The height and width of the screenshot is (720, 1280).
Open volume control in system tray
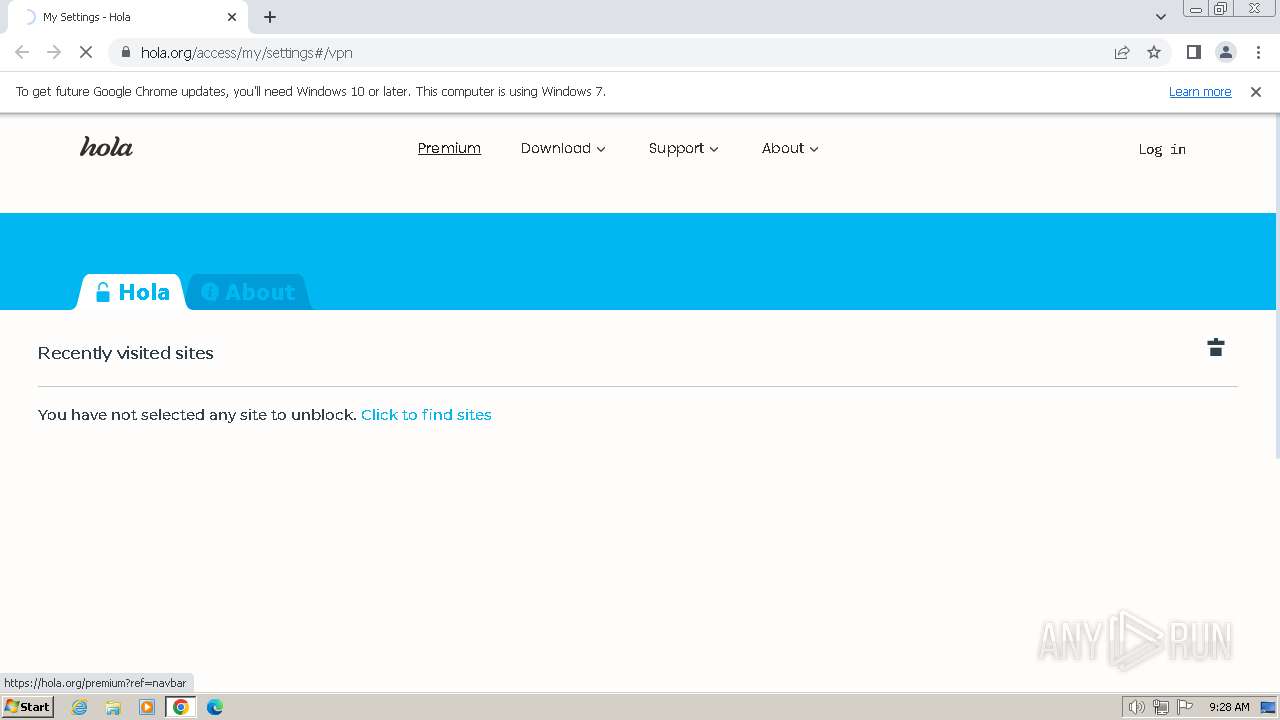coord(1137,707)
